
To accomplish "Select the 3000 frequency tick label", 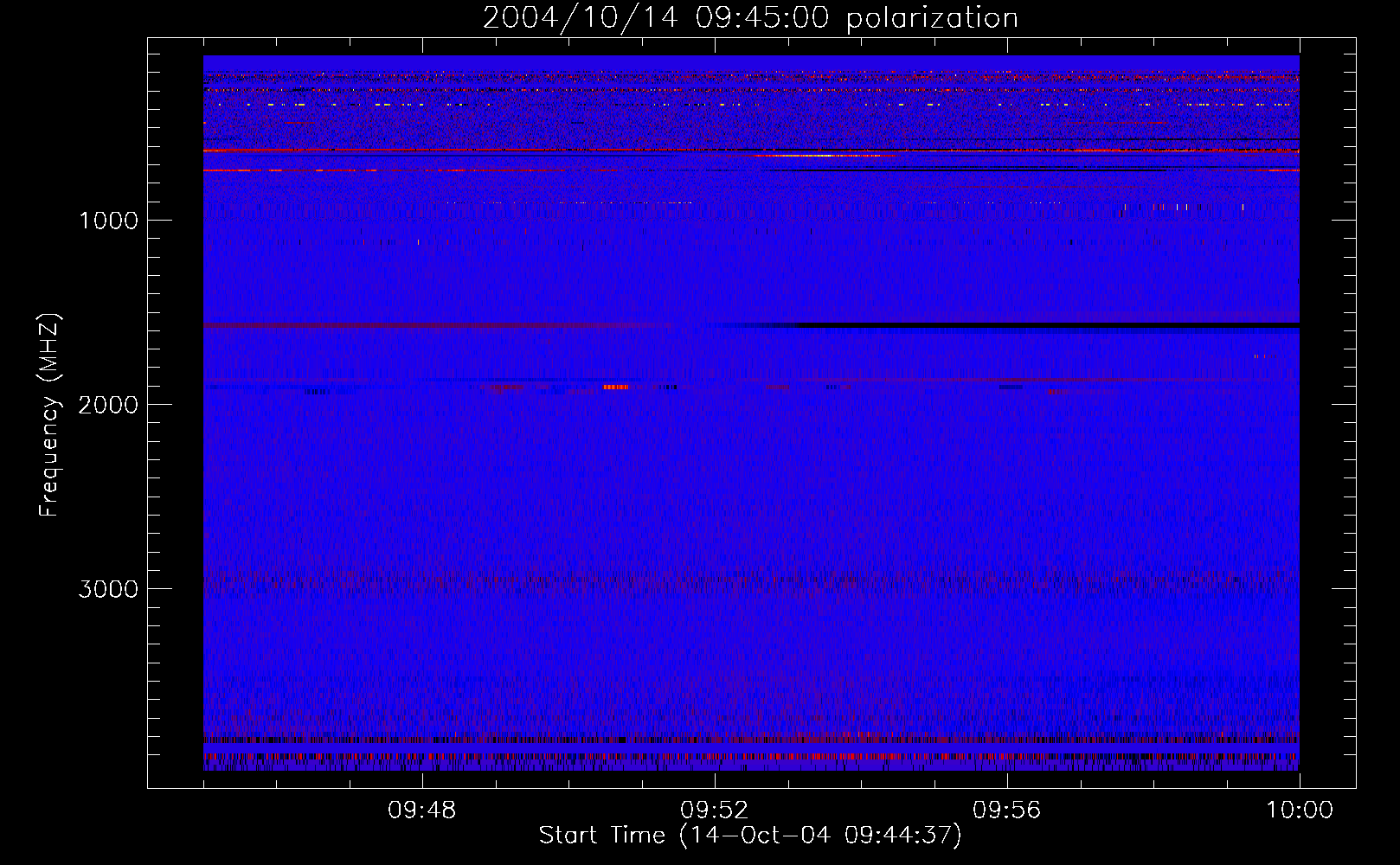I will tap(108, 589).
